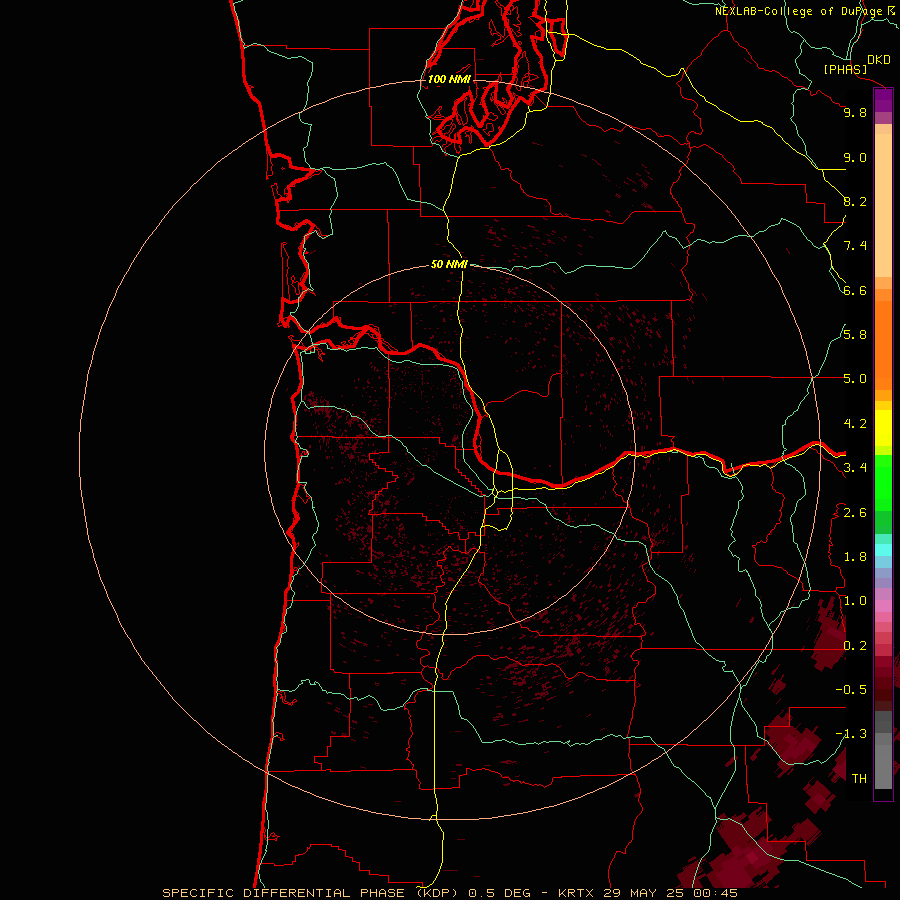
Task: Click the Specific Differential Phase caption text
Action: coord(312,893)
